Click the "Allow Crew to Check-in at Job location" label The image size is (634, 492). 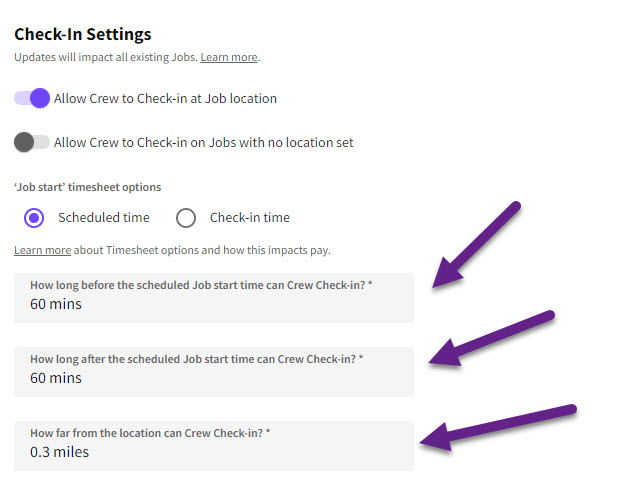click(165, 99)
